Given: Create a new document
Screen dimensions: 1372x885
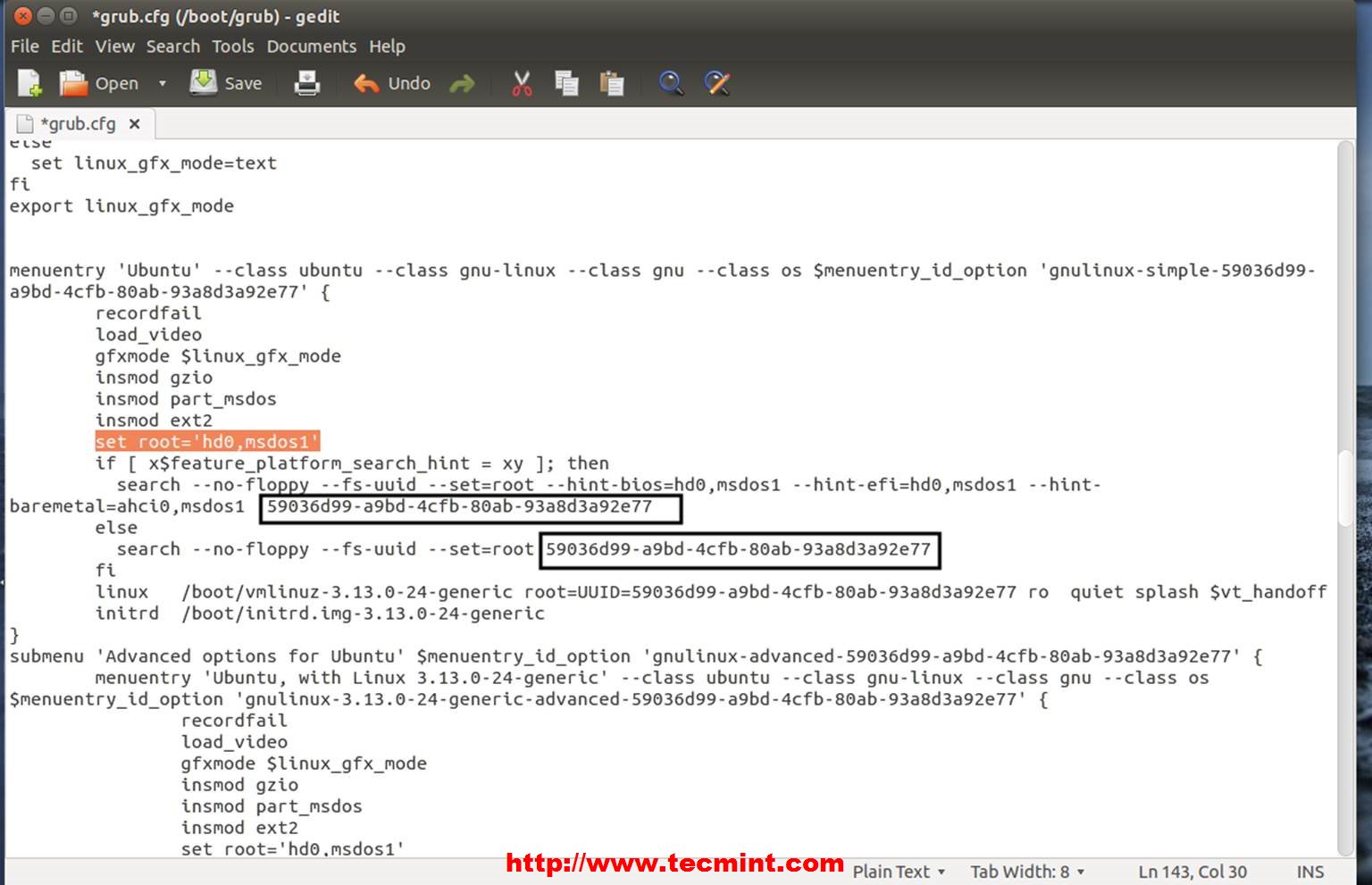Looking at the screenshot, I should tap(28, 82).
